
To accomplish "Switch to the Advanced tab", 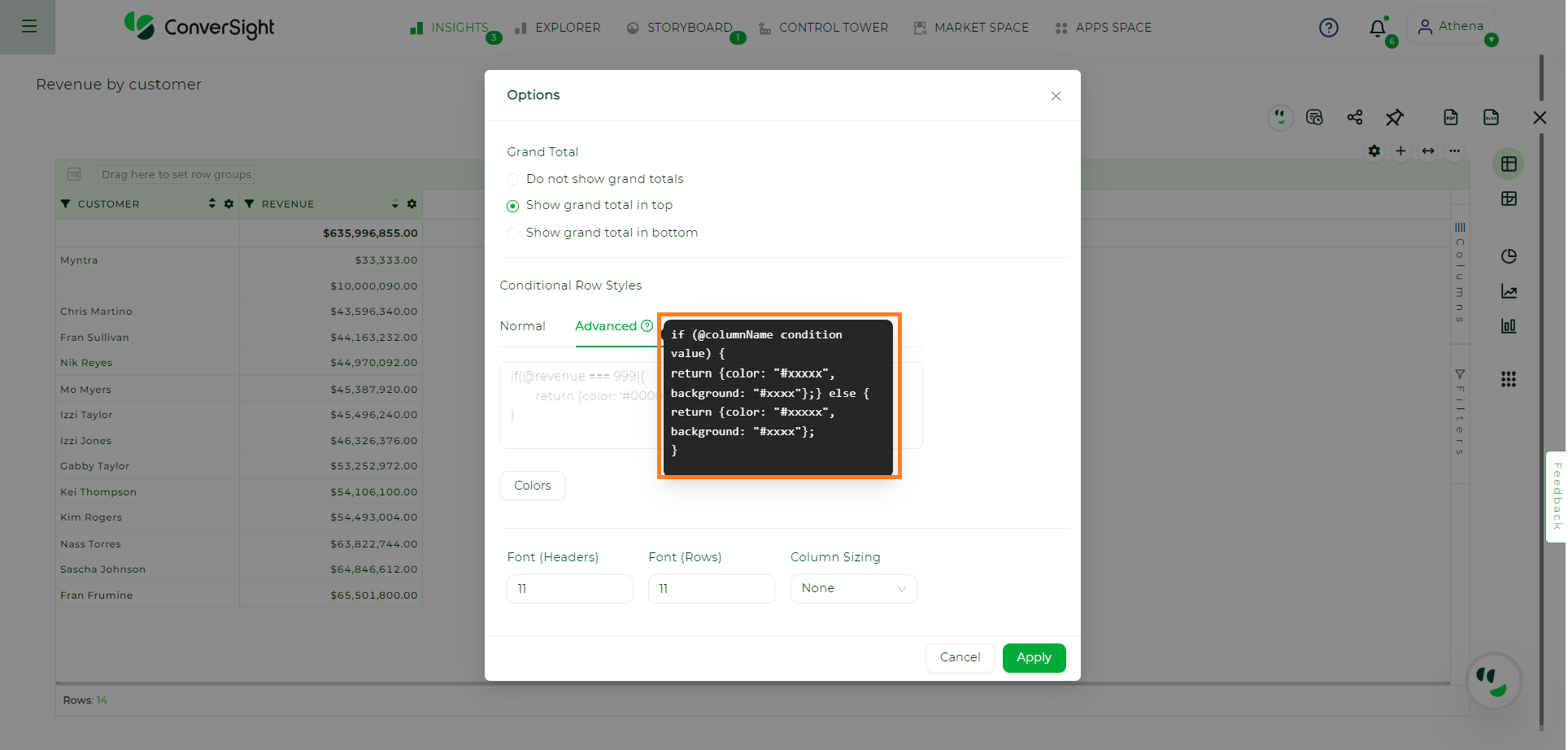I will click(606, 326).
